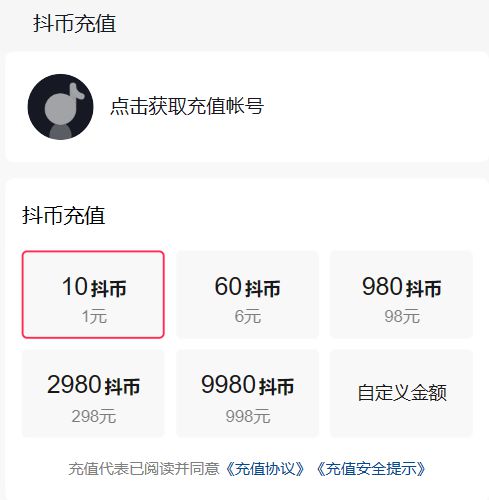This screenshot has height=500, width=489.
Task: Click the 6元 price label
Action: 247,316
